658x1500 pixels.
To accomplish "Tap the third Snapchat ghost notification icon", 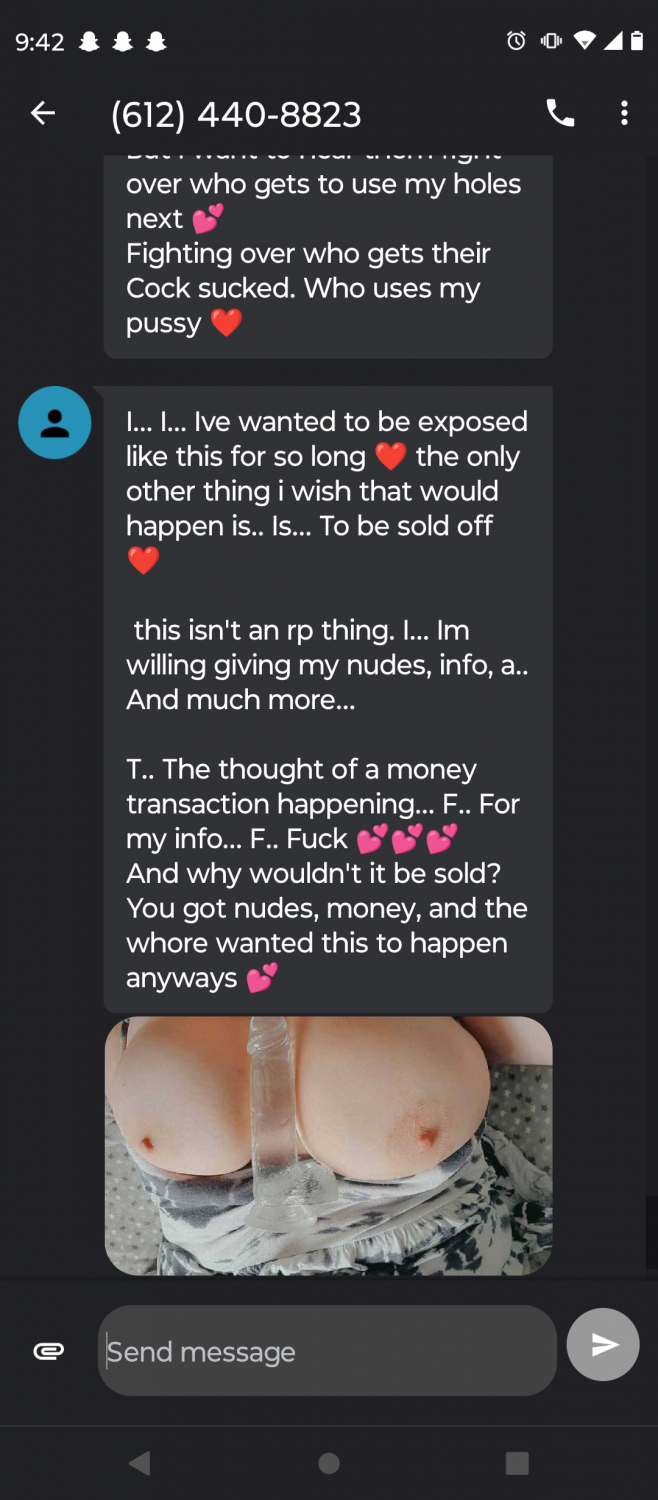I will coord(155,42).
